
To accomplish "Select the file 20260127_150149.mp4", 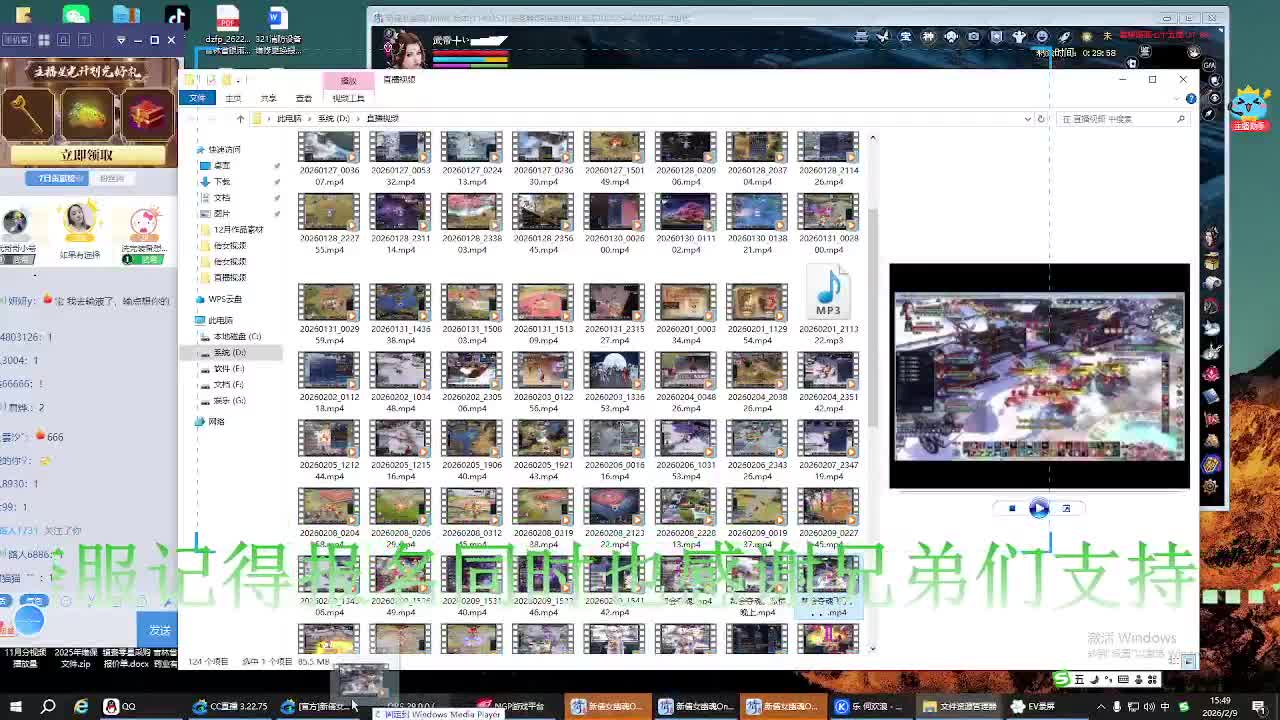I will click(x=614, y=160).
